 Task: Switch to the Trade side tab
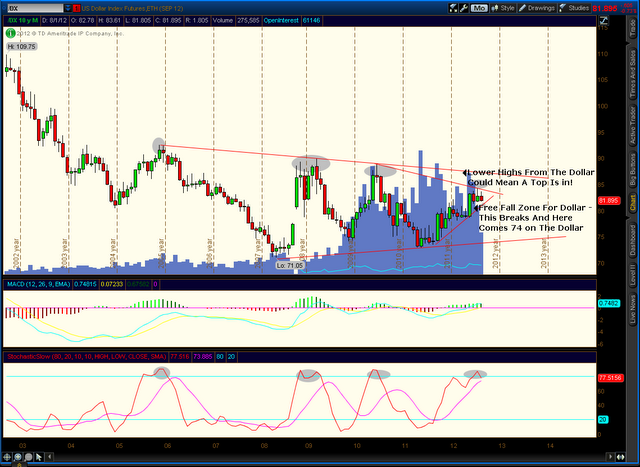click(x=633, y=28)
